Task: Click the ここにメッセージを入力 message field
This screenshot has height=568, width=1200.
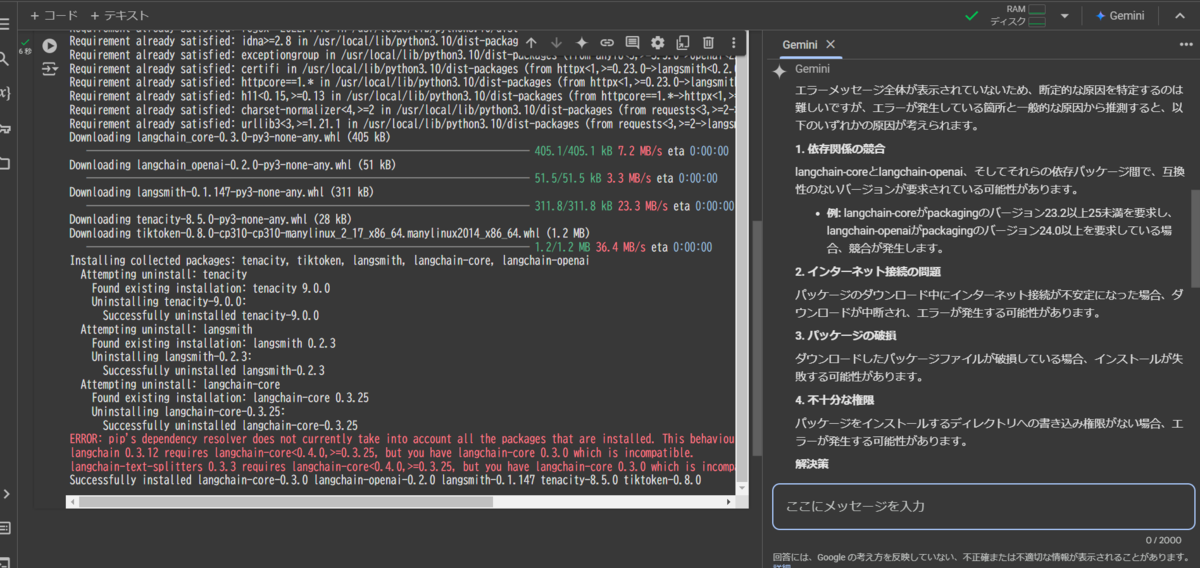Action: [984, 506]
